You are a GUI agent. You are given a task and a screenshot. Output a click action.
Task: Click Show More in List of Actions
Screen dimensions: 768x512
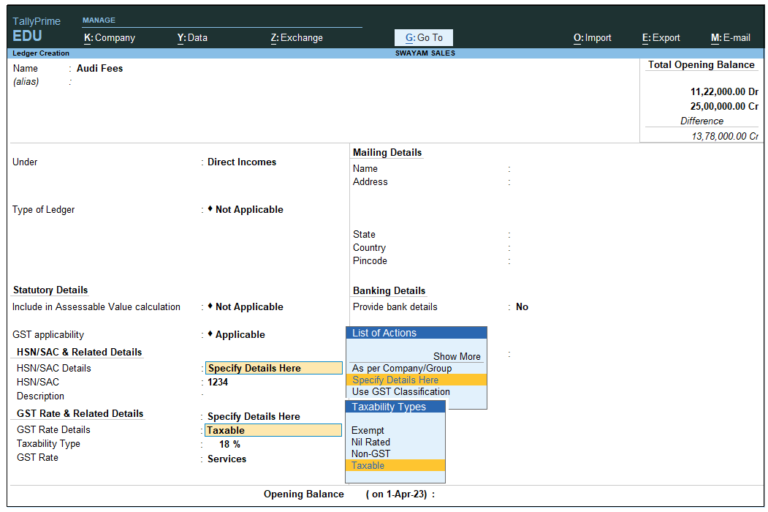456,357
